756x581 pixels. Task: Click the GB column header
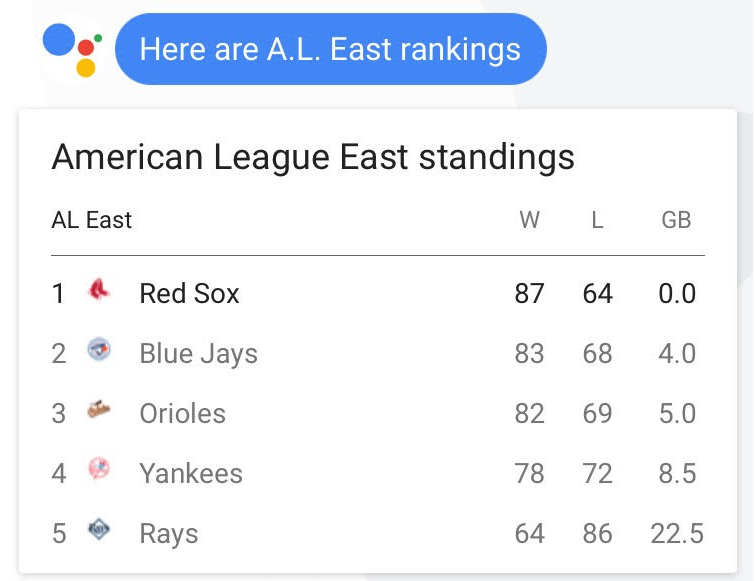point(676,220)
